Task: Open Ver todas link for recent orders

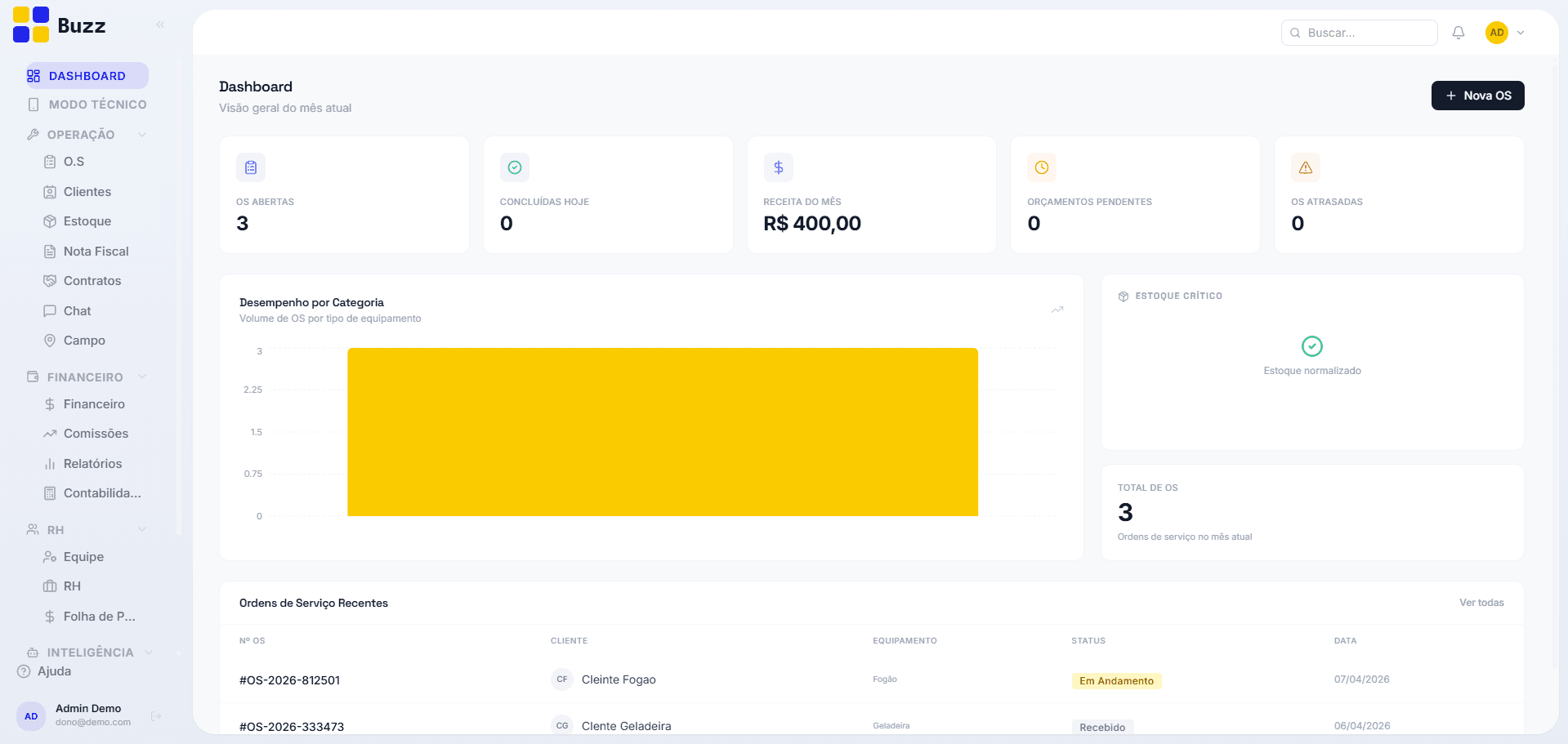Action: 1481,603
